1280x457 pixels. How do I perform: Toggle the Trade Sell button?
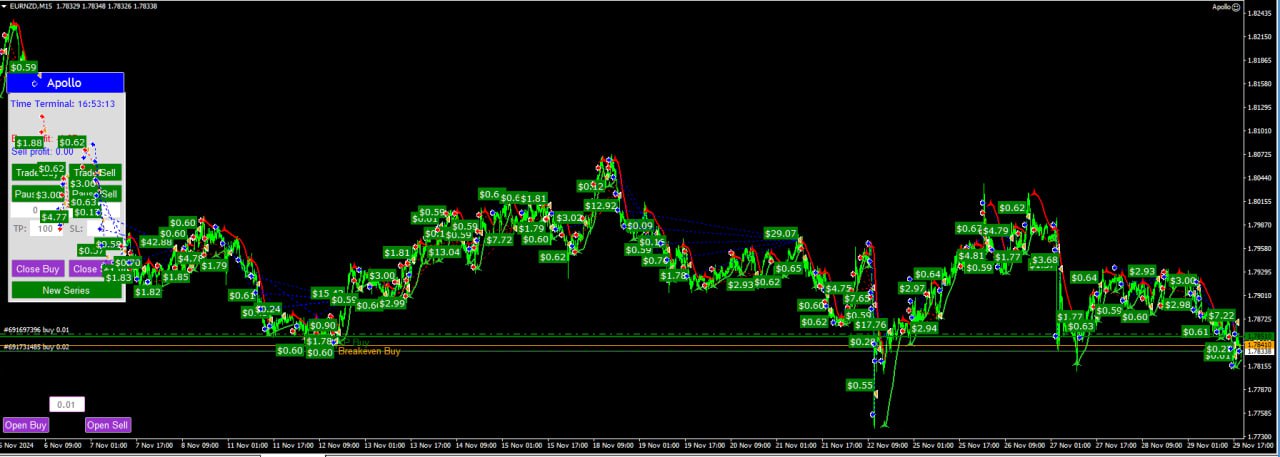[x=96, y=173]
